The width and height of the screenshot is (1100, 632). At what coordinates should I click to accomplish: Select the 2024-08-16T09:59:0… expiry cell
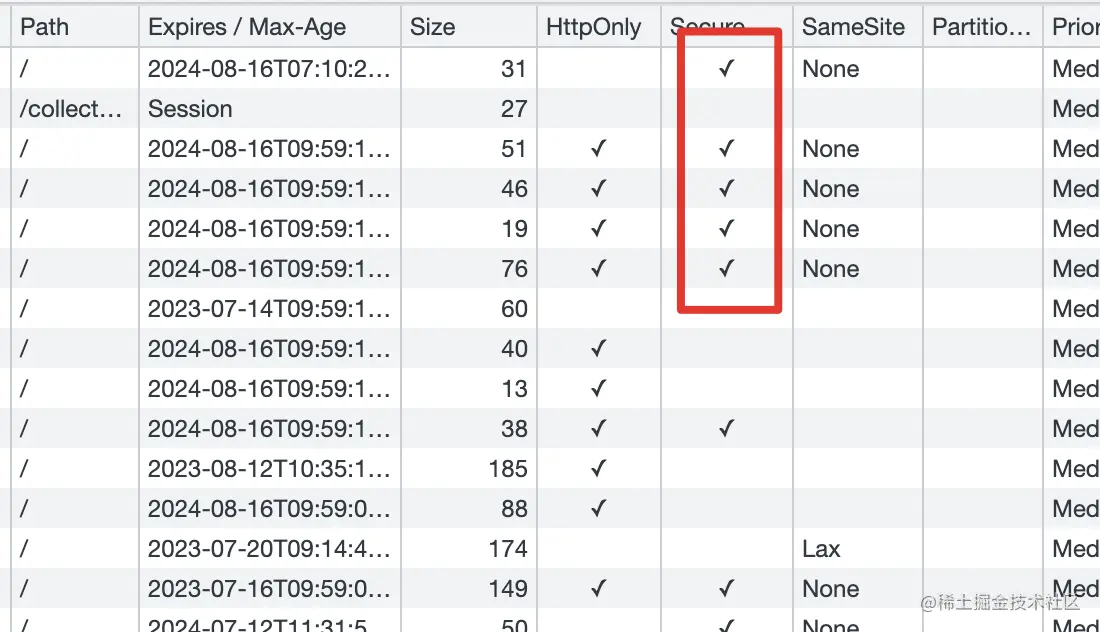[269, 509]
